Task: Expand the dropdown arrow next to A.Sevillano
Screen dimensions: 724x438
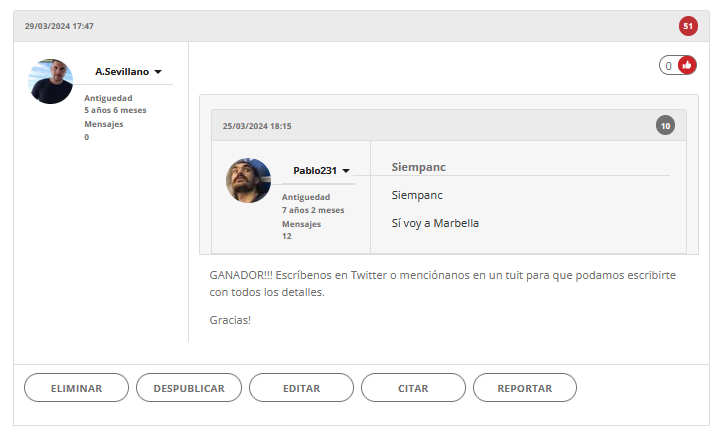Action: point(158,72)
